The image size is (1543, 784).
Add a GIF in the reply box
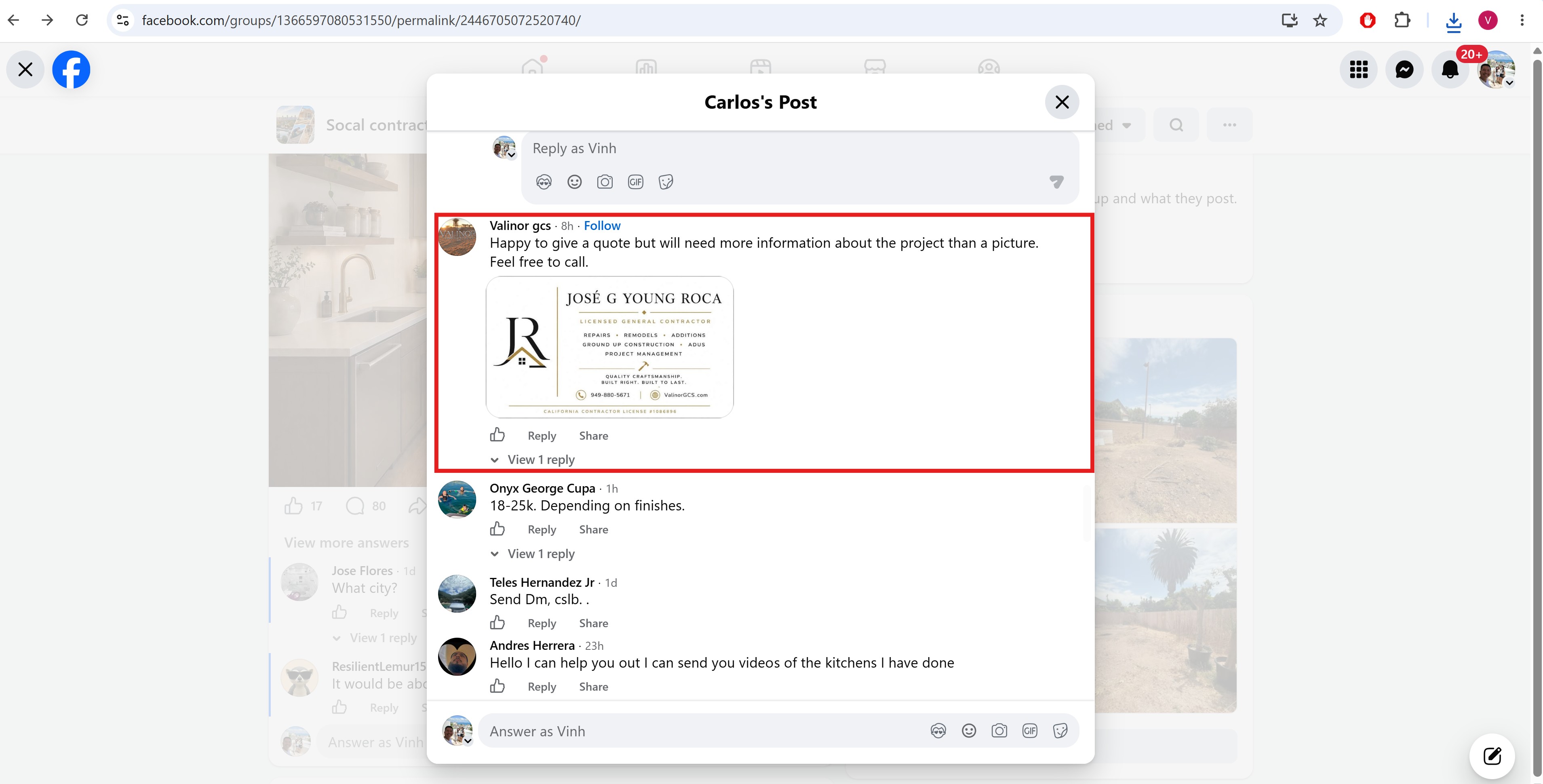(636, 182)
